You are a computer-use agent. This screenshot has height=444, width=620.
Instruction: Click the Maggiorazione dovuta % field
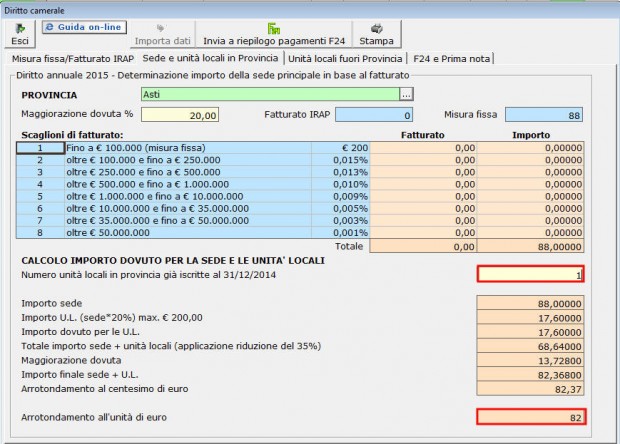(x=180, y=115)
